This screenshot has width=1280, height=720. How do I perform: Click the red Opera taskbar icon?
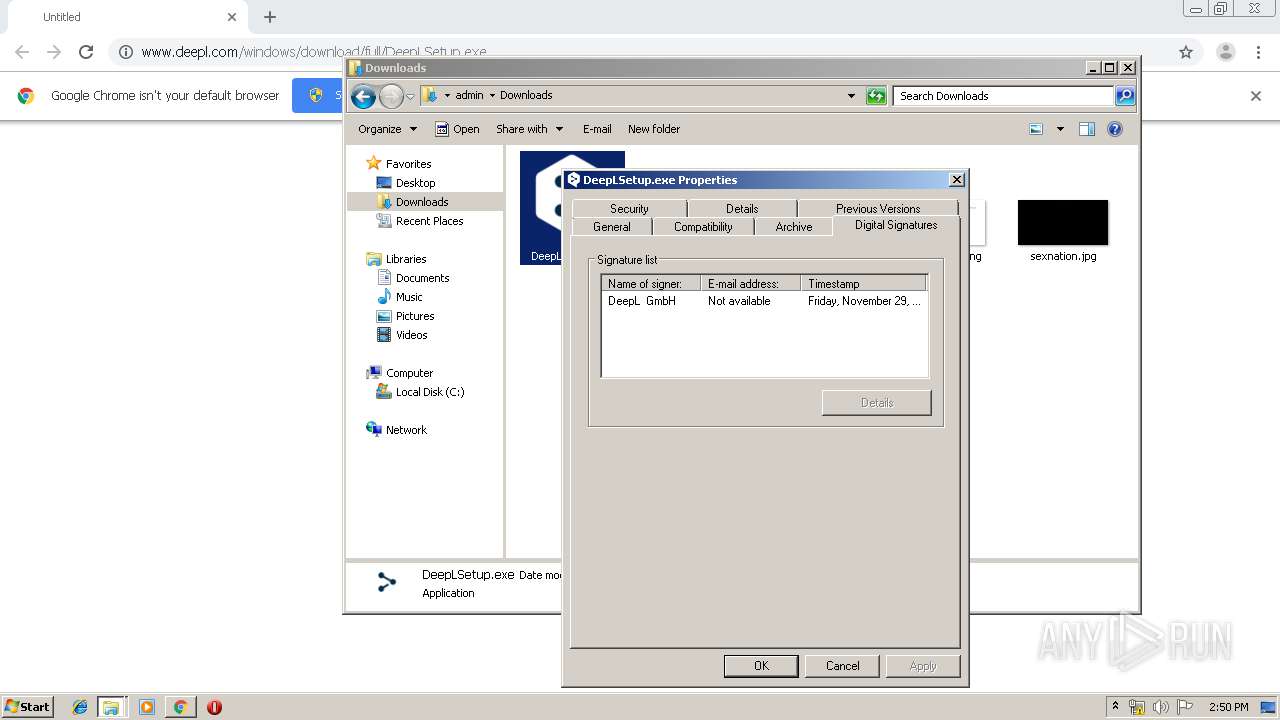(214, 707)
